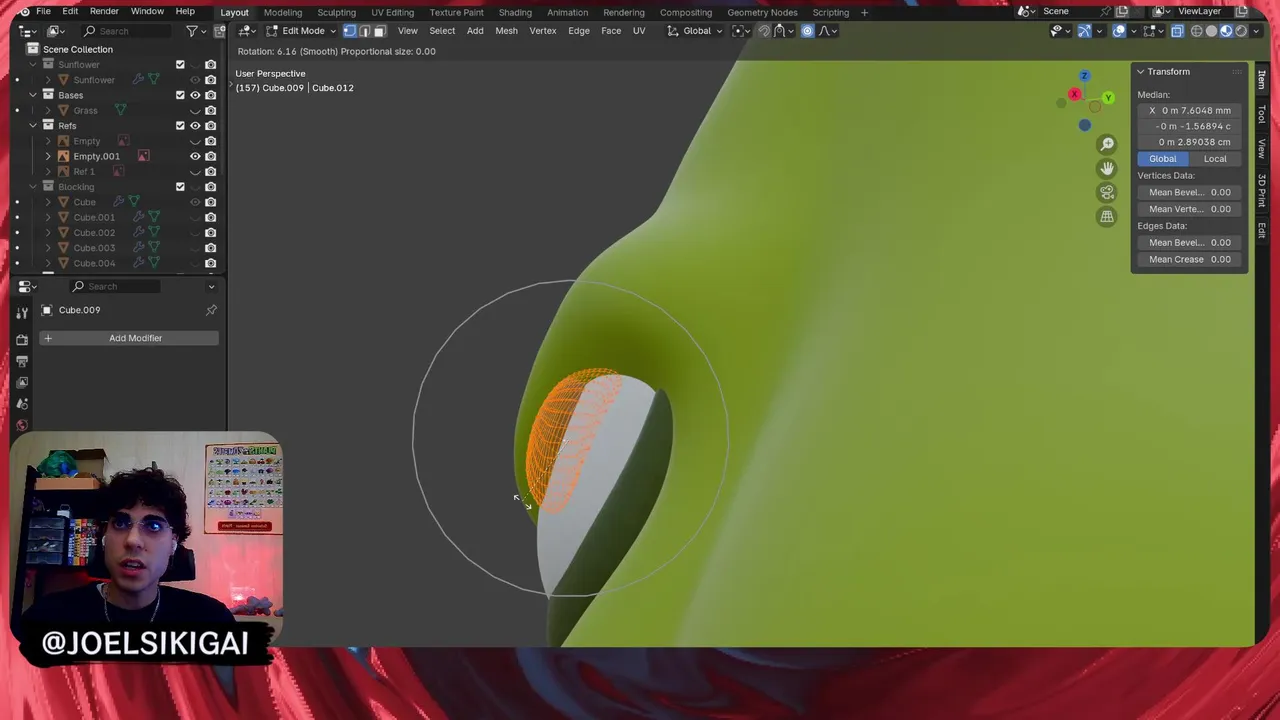The height and width of the screenshot is (720, 1280).
Task: Select edge select mode icon
Action: click(364, 31)
